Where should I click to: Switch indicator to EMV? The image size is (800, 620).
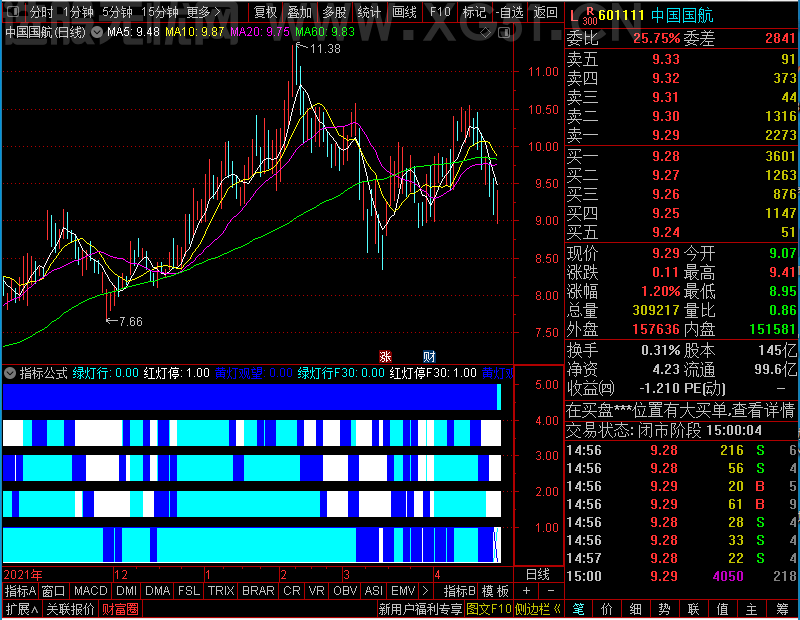click(x=403, y=591)
